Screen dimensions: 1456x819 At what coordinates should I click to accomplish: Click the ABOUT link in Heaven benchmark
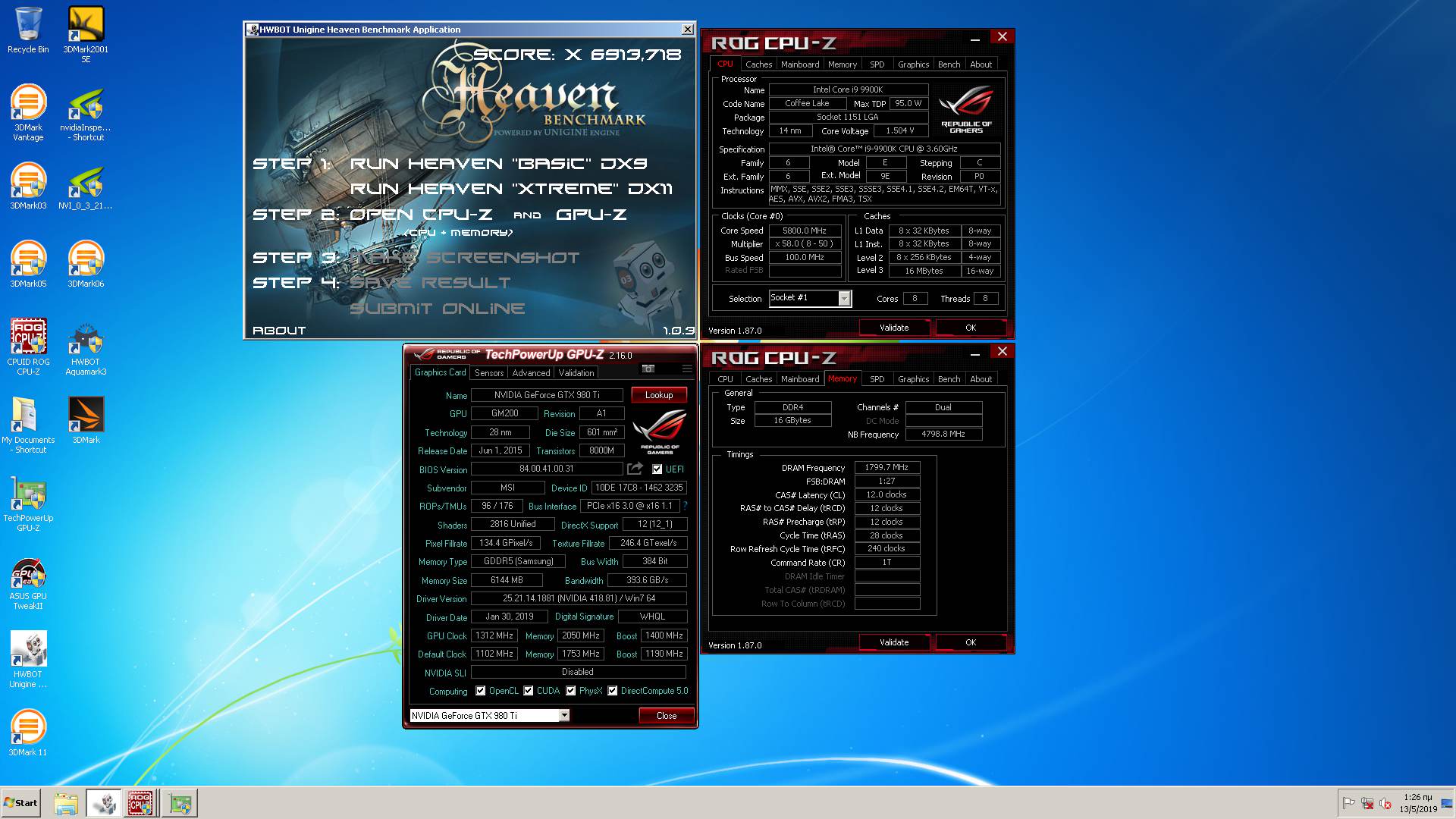279,331
